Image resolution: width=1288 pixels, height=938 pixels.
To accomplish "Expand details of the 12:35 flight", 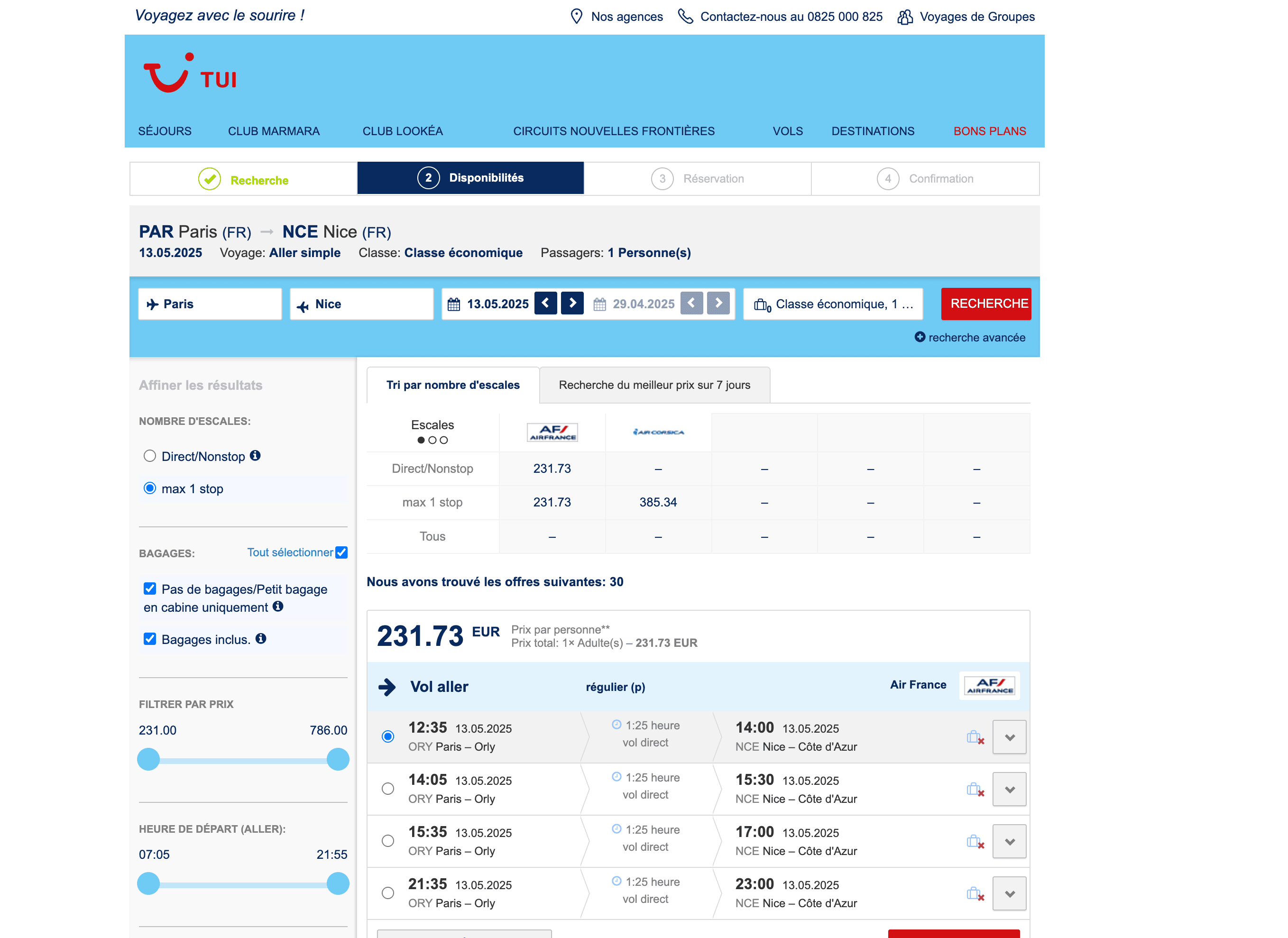I will pos(1009,737).
